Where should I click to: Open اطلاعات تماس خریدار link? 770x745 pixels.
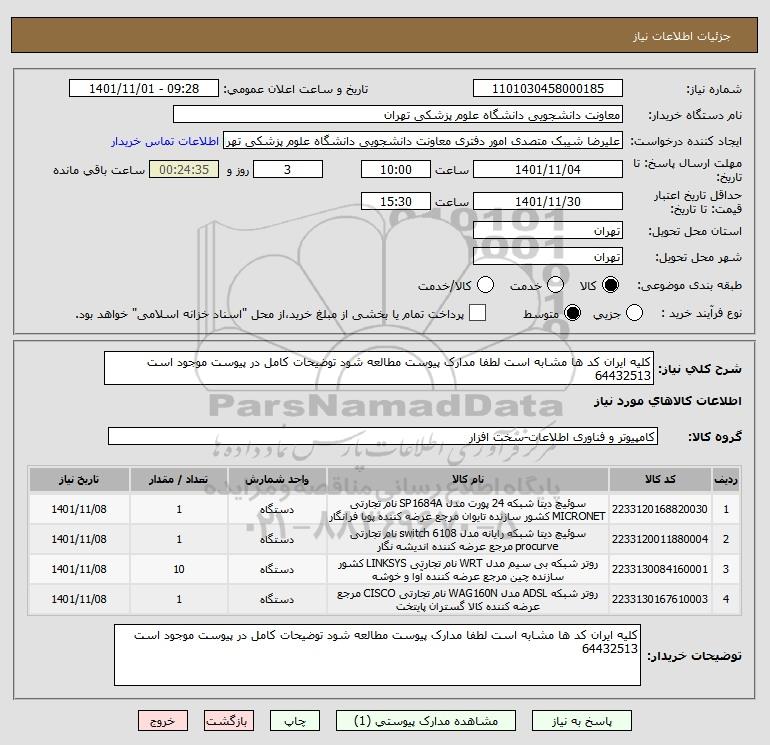tap(165, 141)
